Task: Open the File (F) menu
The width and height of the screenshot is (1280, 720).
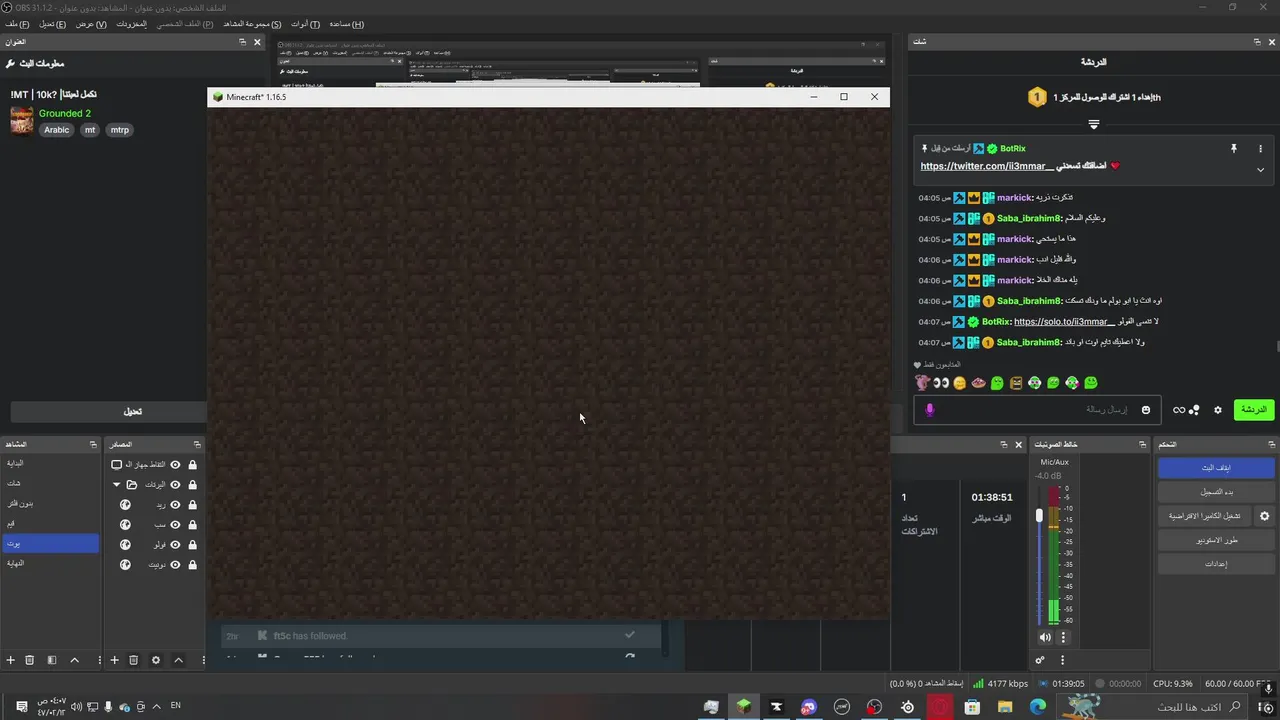Action: coord(17,24)
